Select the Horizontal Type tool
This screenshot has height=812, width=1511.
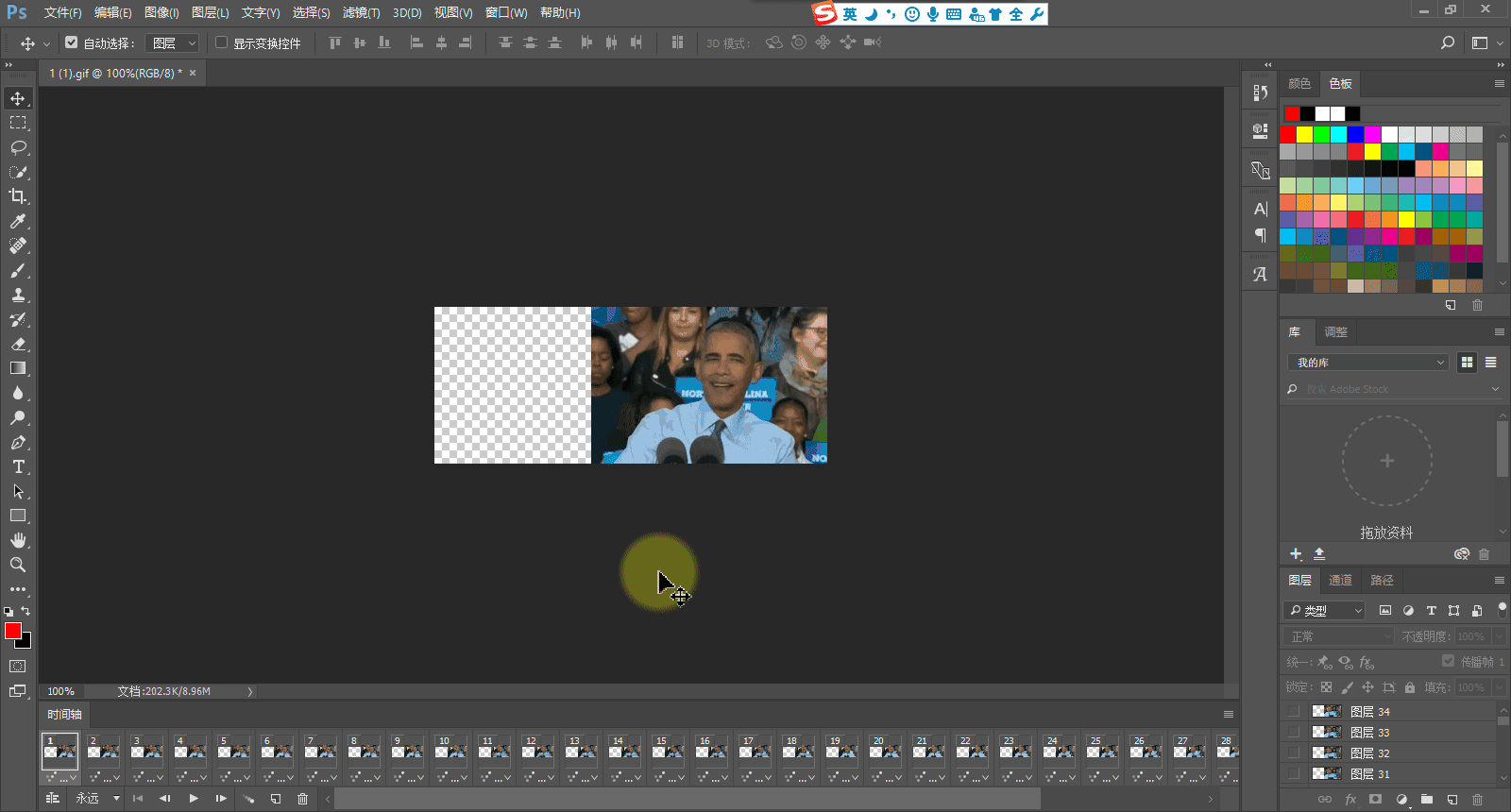(18, 466)
